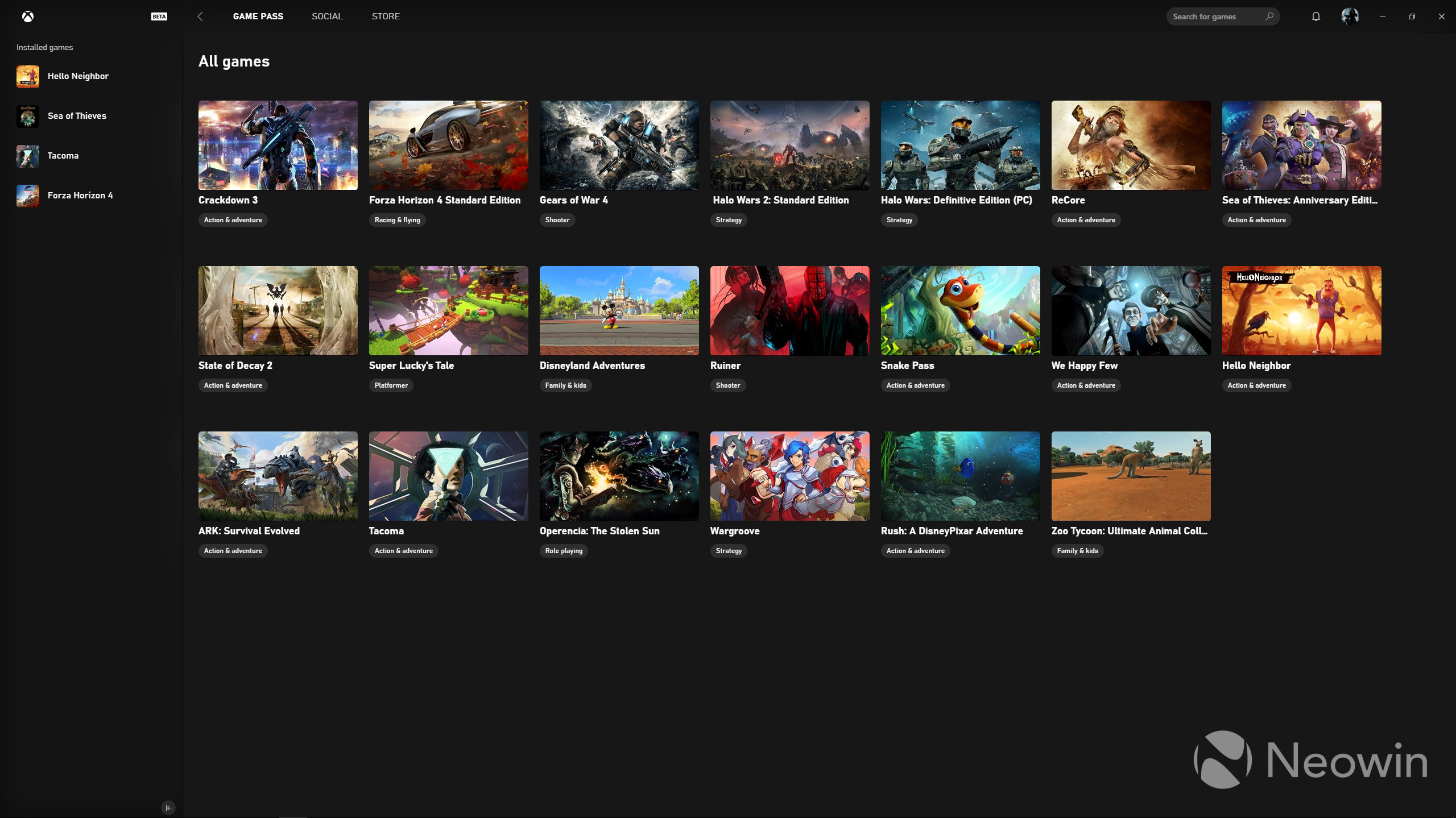This screenshot has height=818, width=1456.
Task: Select the GAME PASS tab
Action: [x=258, y=16]
